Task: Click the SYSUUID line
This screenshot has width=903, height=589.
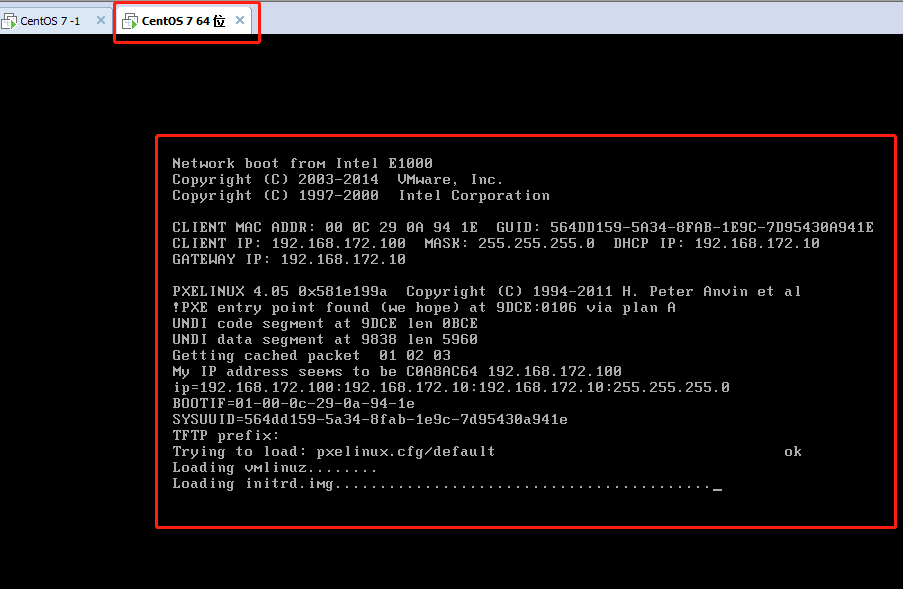Action: click(x=370, y=420)
